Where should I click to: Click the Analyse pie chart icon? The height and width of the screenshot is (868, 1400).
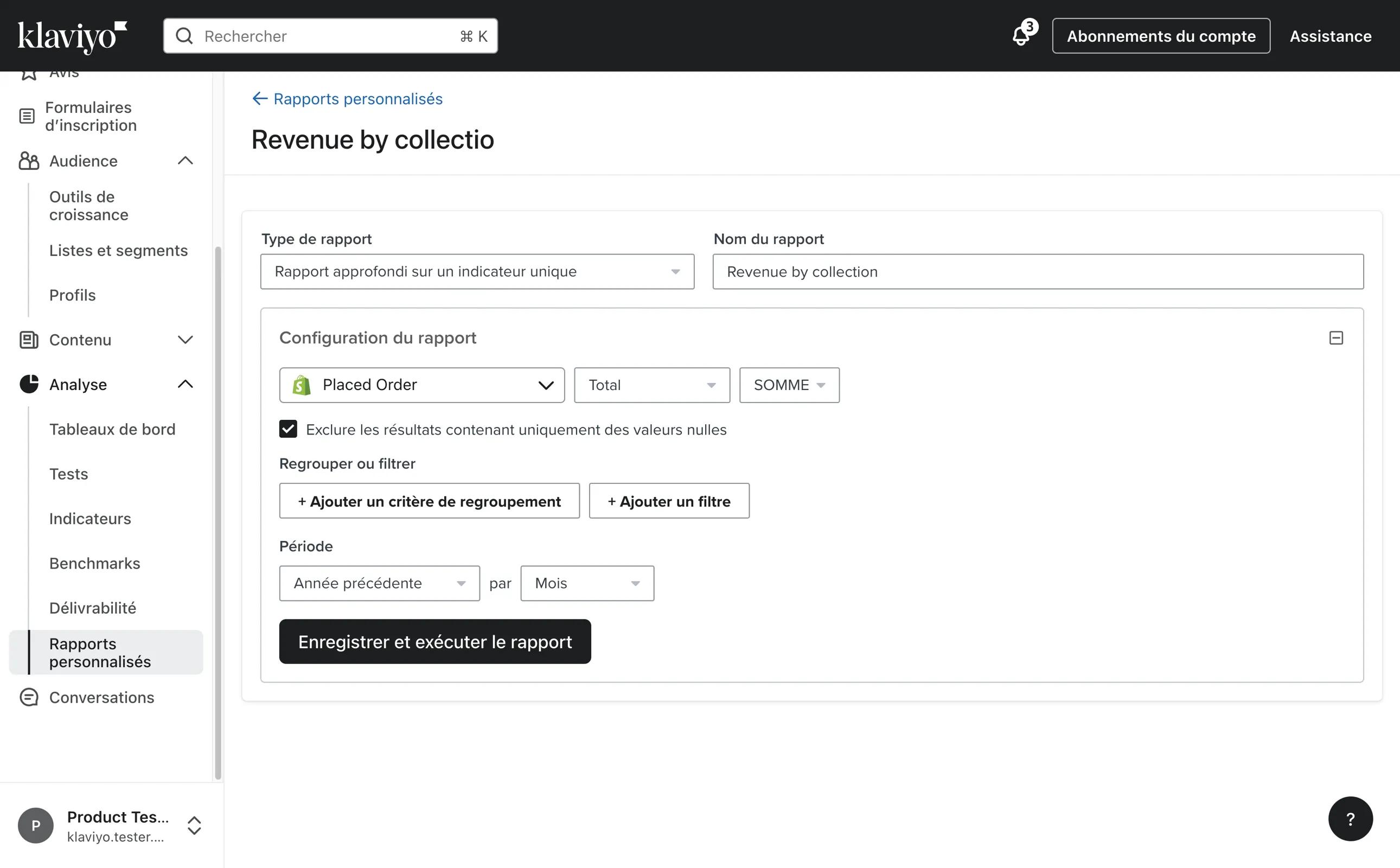click(29, 384)
